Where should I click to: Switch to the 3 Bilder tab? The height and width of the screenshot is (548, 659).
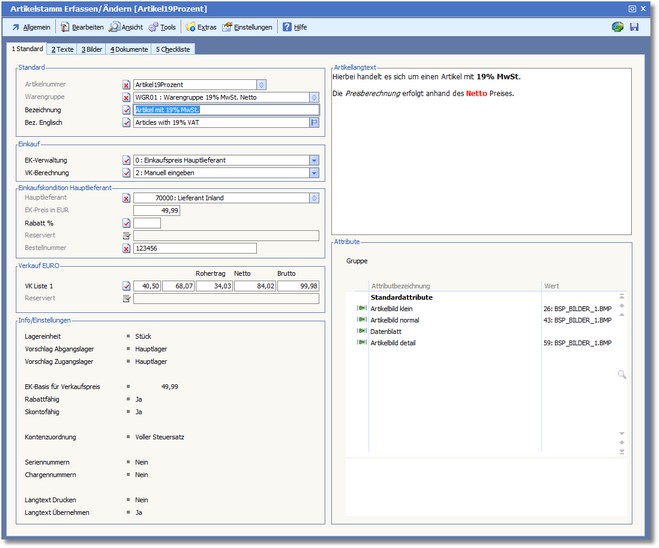(x=92, y=48)
